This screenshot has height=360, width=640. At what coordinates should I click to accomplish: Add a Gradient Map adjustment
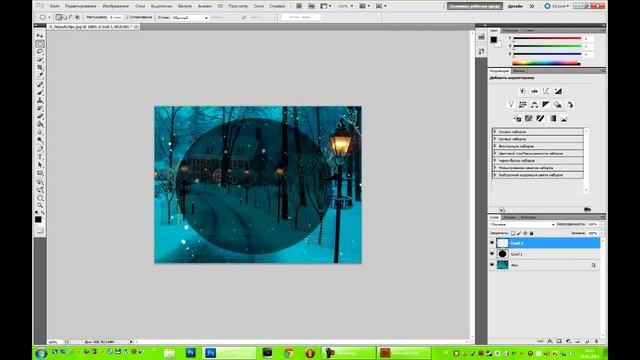pyautogui.click(x=552, y=118)
